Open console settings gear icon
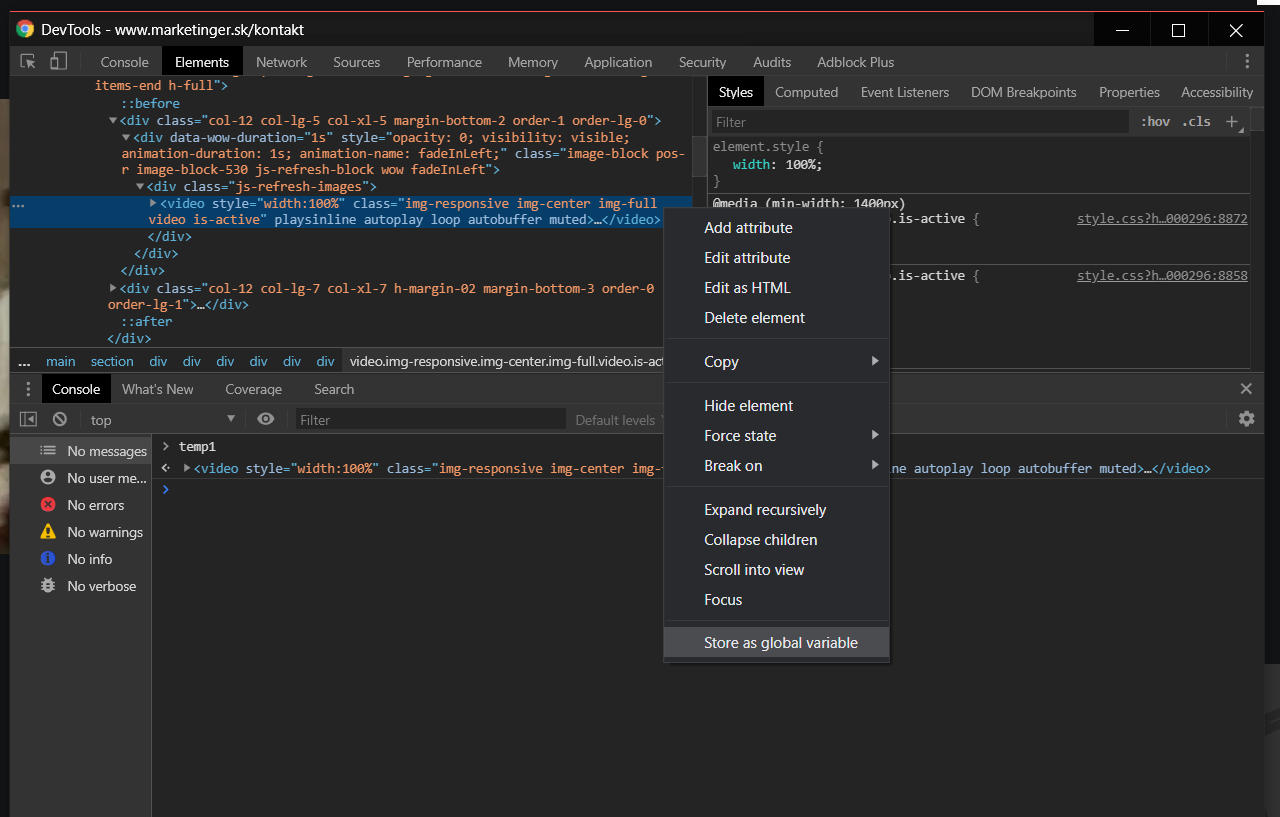The height and width of the screenshot is (817, 1280). pyautogui.click(x=1246, y=419)
